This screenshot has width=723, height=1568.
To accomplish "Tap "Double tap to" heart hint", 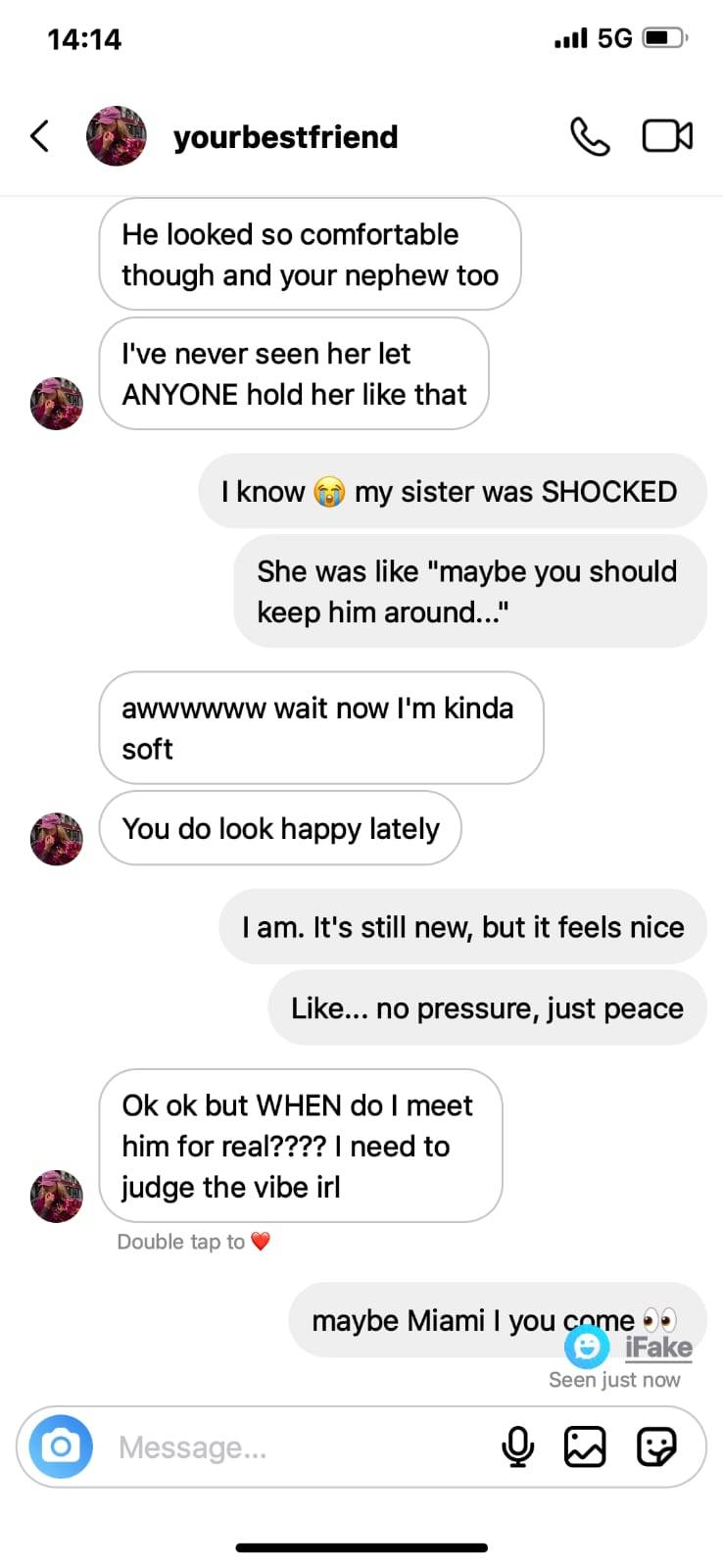I will (193, 1242).
